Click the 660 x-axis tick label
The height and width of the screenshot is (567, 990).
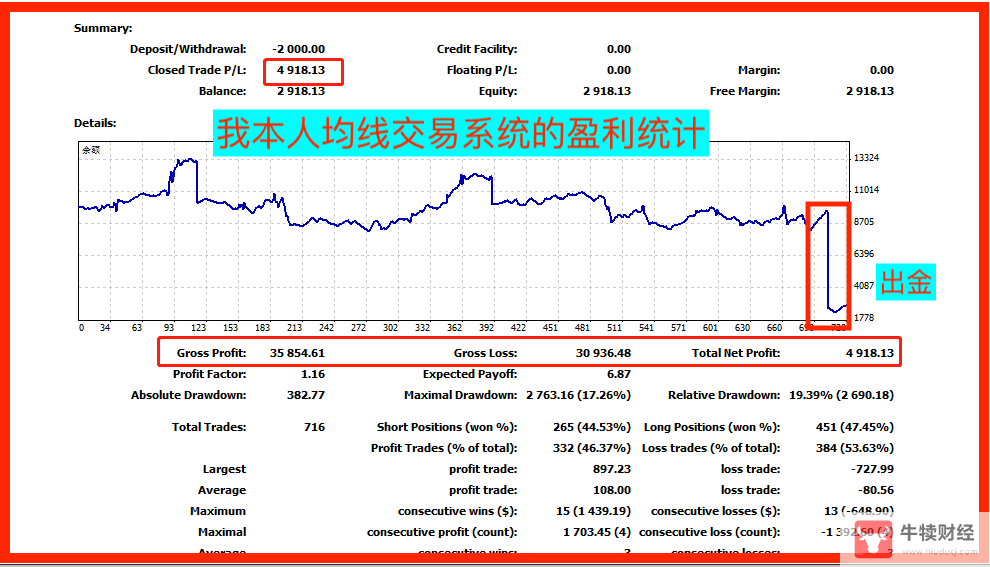coord(774,328)
